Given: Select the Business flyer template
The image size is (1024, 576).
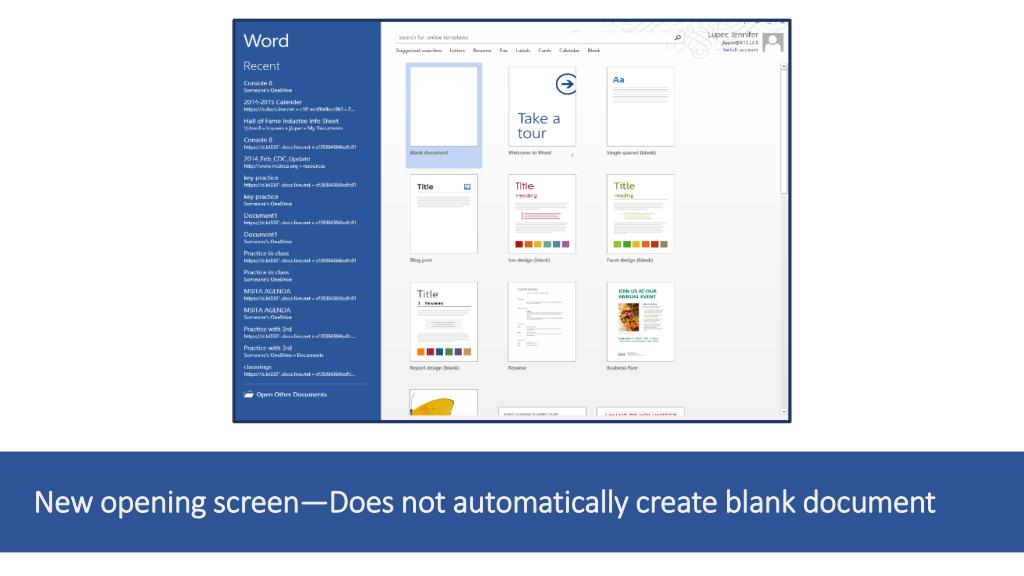Looking at the screenshot, I should 640,322.
